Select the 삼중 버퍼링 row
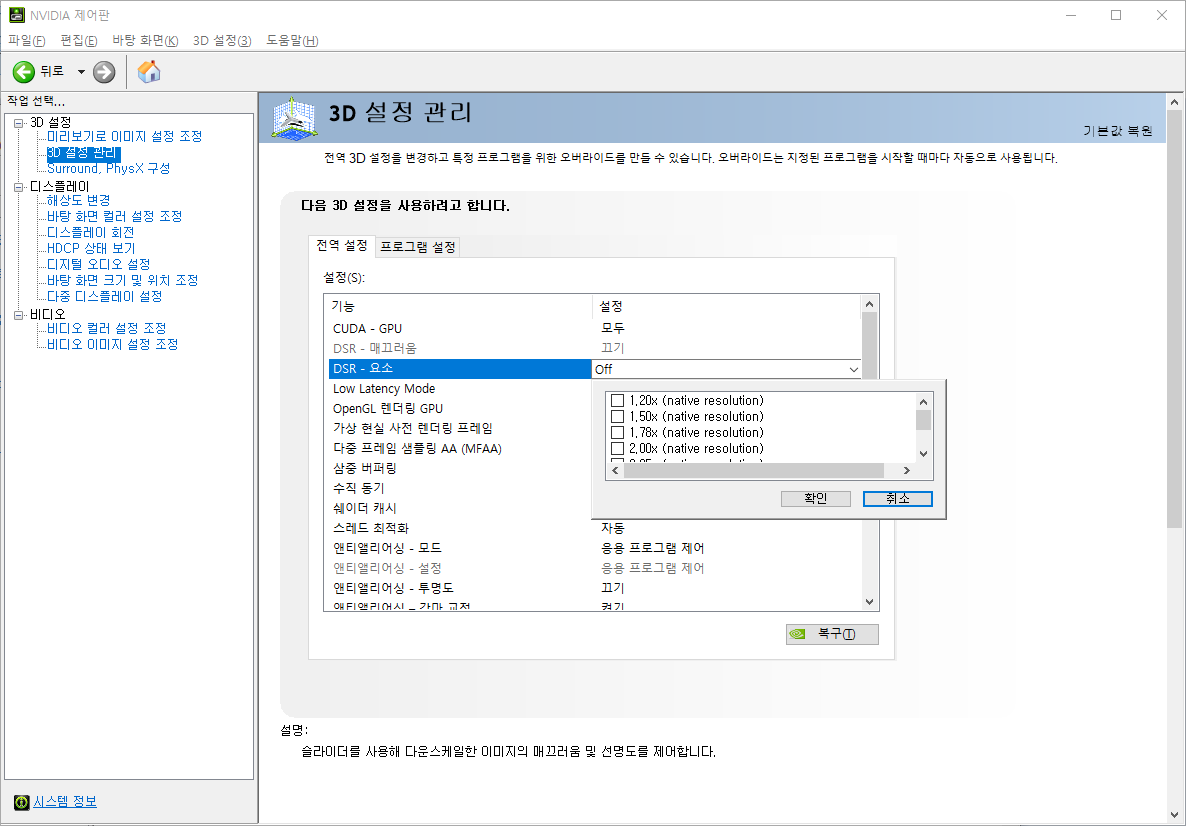 coord(460,468)
